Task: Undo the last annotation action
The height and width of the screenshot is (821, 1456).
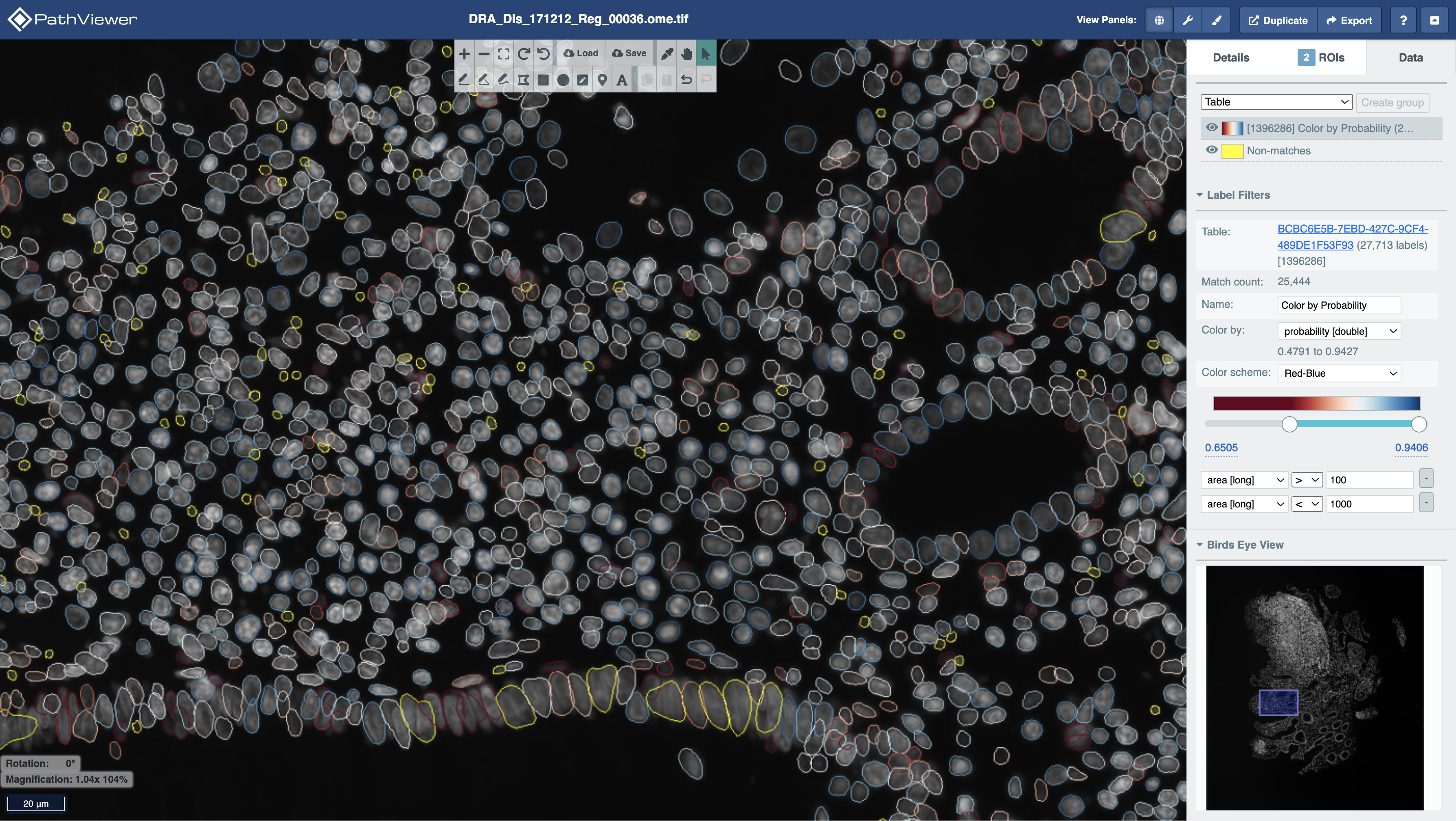Action: tap(687, 80)
